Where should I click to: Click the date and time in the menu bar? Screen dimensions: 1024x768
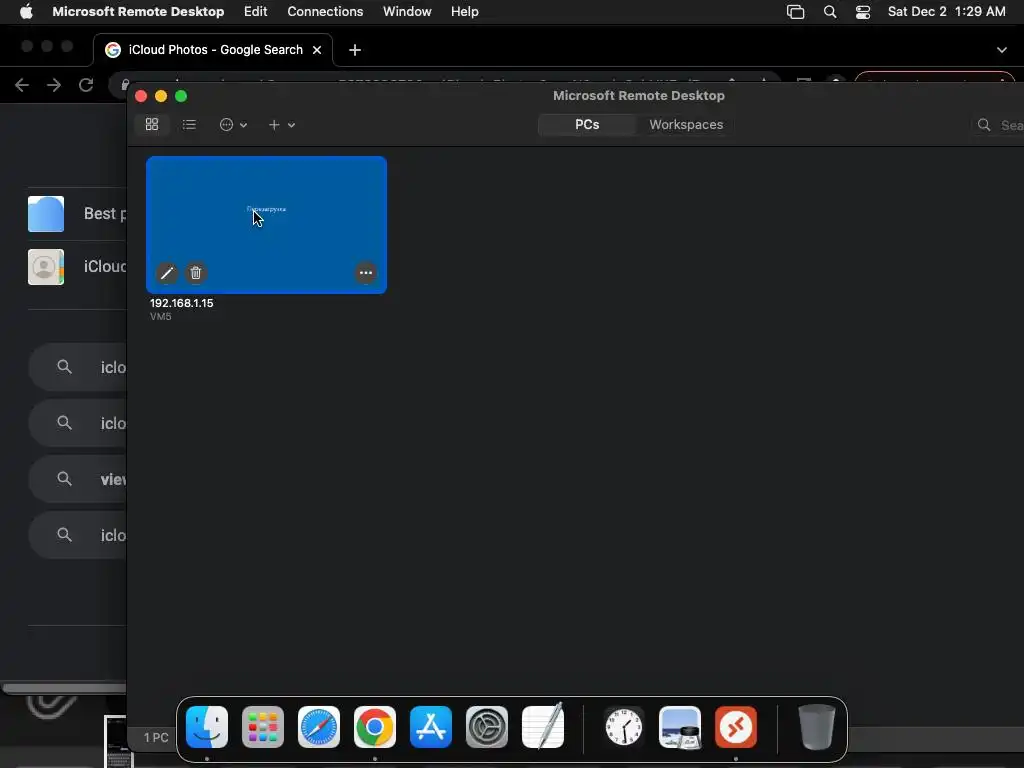pyautogui.click(x=946, y=12)
